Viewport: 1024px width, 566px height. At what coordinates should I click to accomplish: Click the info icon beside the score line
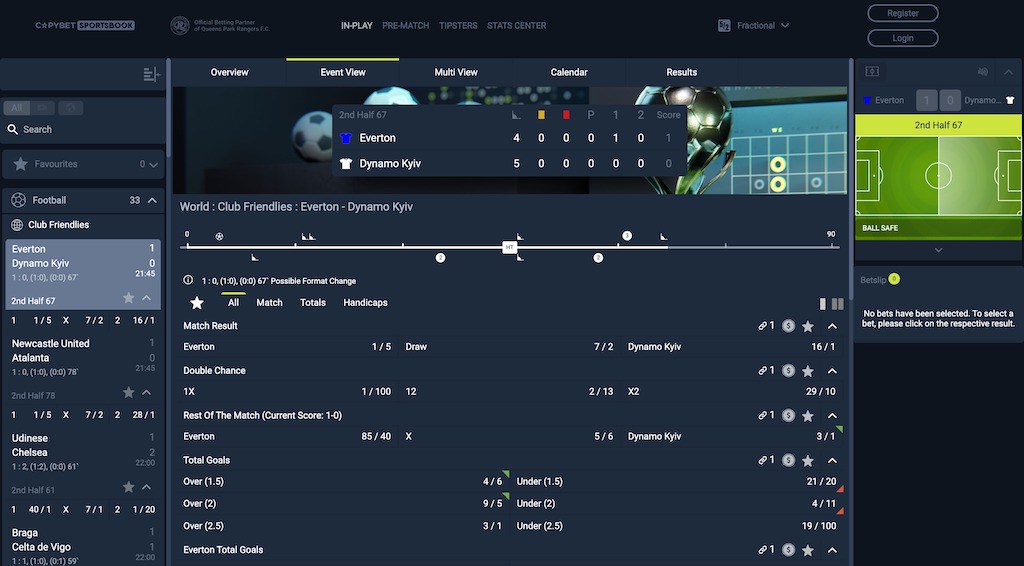[x=188, y=280]
